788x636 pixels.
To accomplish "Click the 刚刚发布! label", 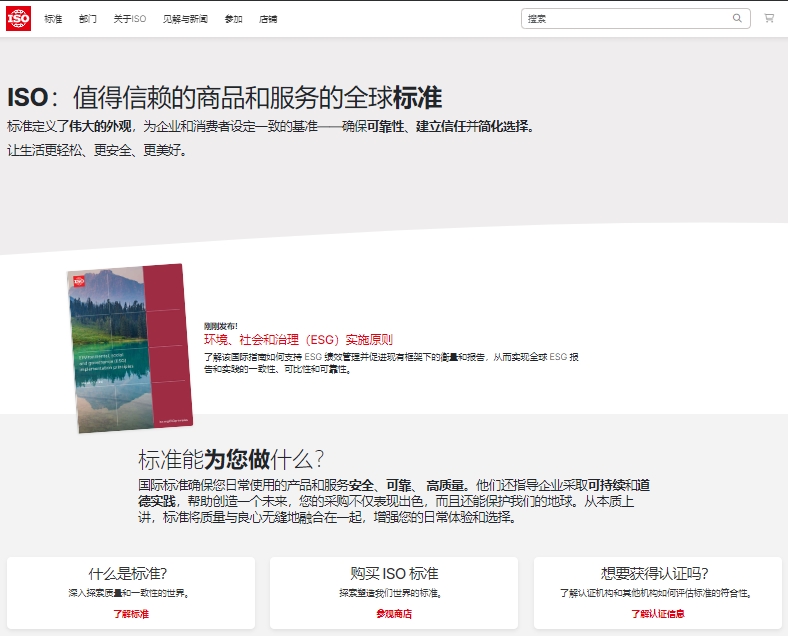I will pos(221,326).
